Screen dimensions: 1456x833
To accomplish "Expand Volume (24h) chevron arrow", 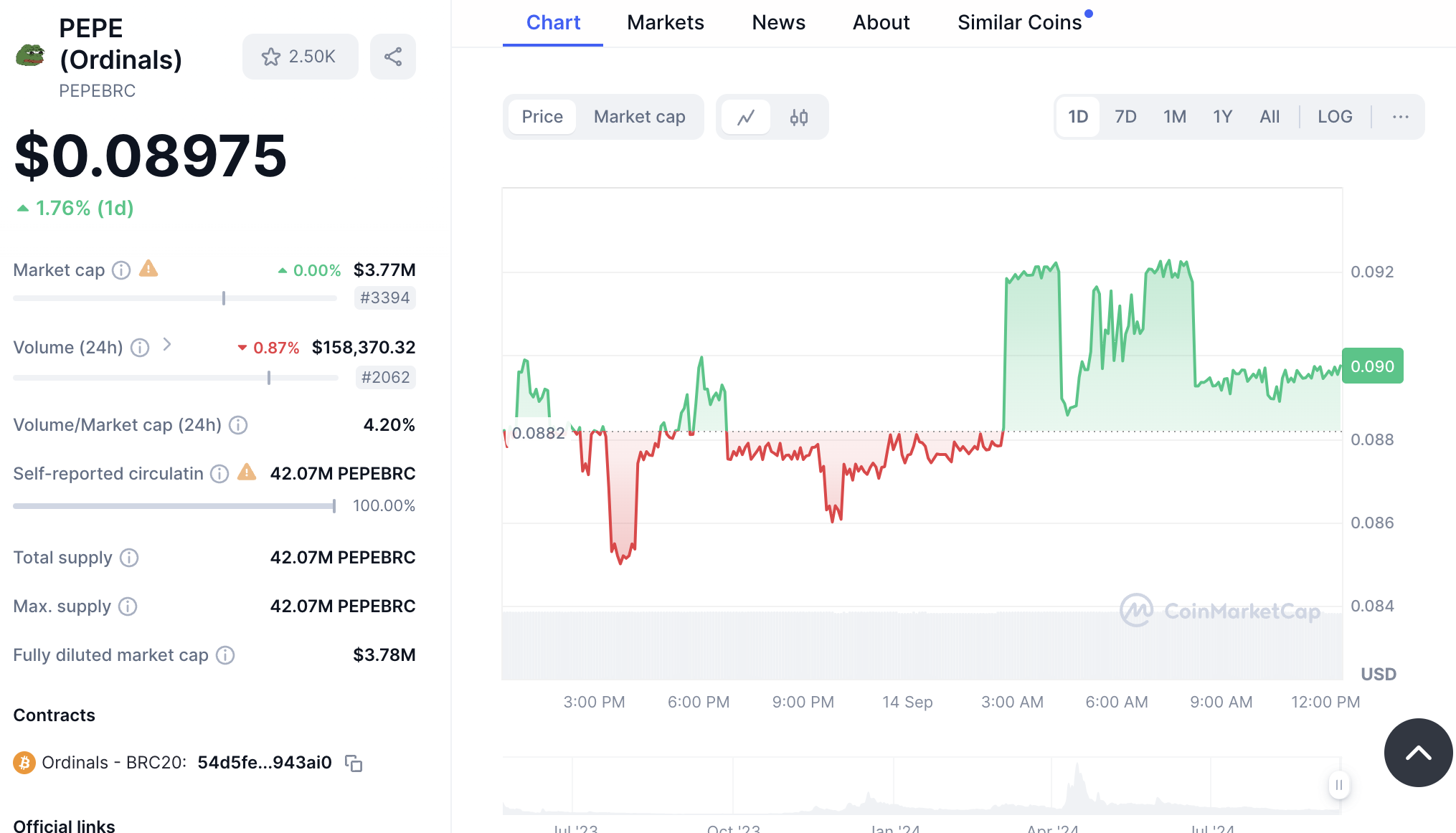I will [x=167, y=345].
